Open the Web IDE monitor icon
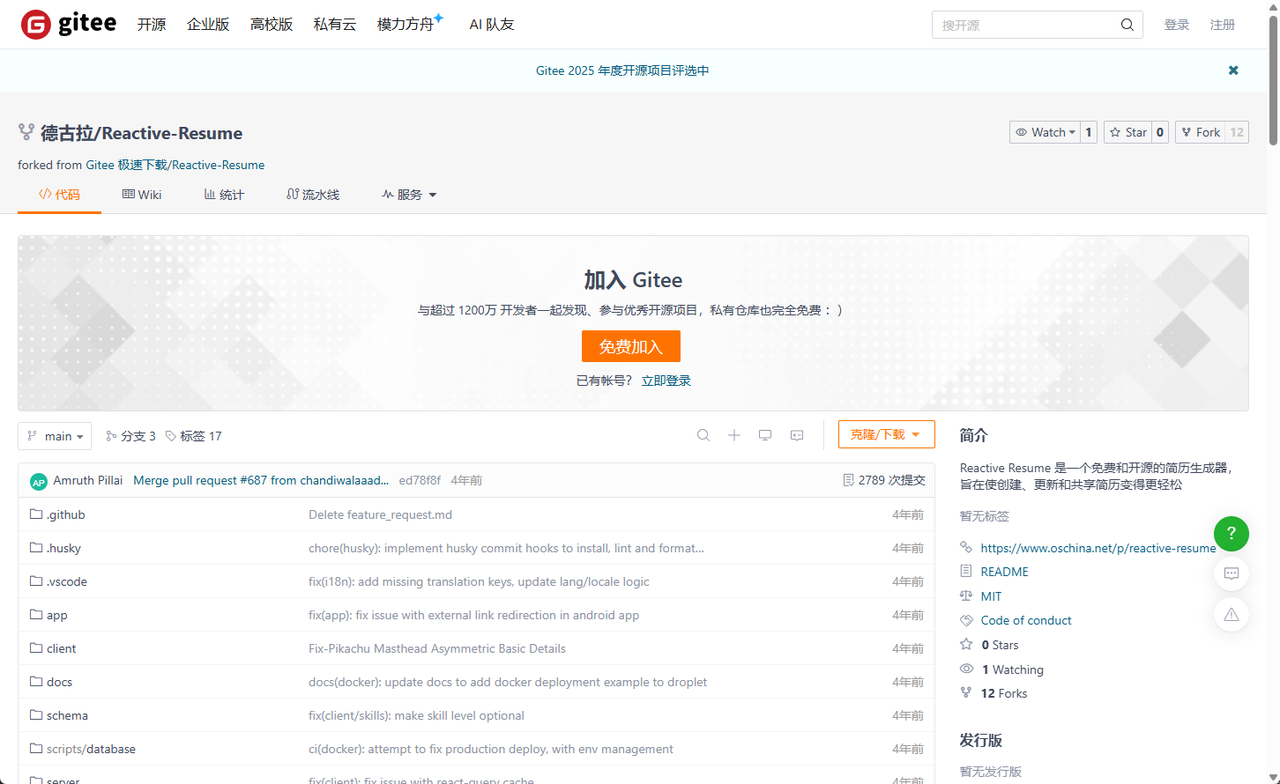 765,435
